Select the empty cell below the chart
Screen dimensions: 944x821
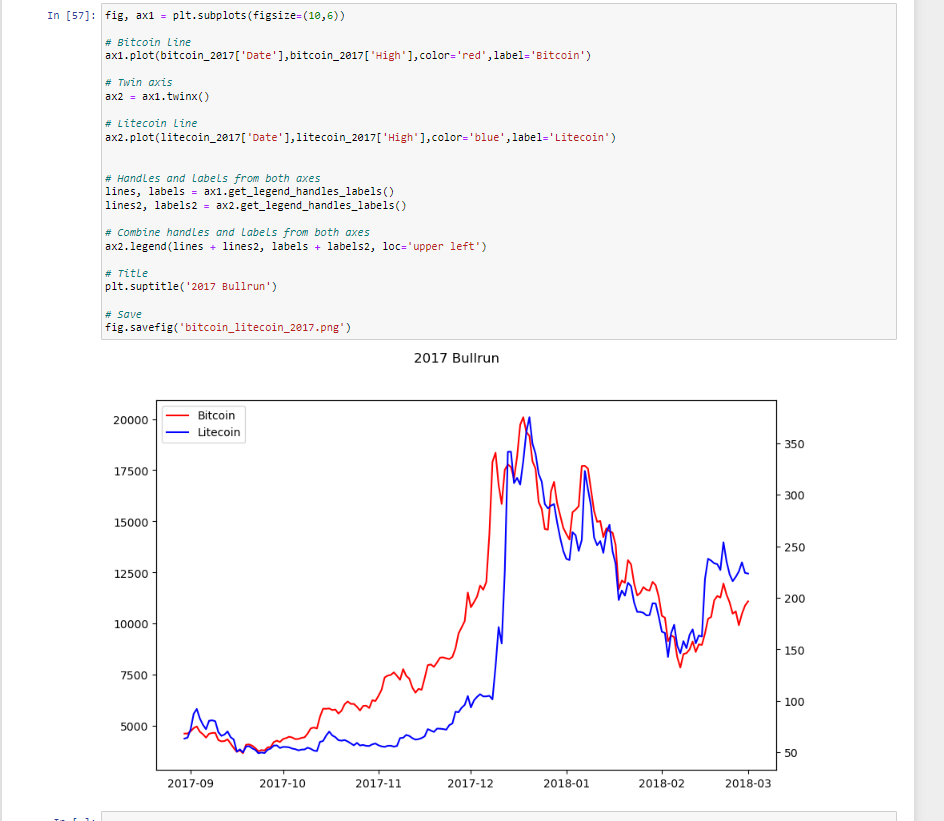(498, 816)
